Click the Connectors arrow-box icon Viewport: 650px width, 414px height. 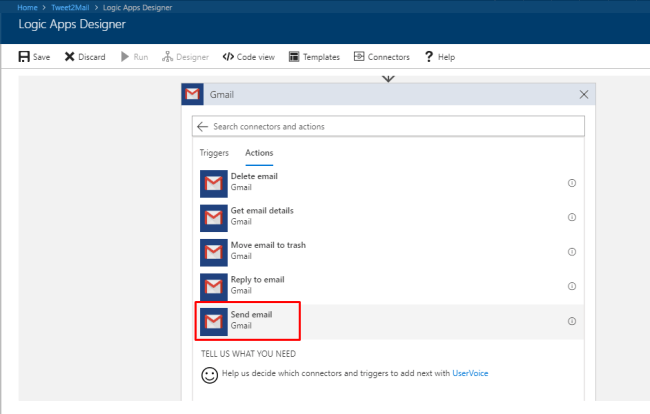[359, 56]
